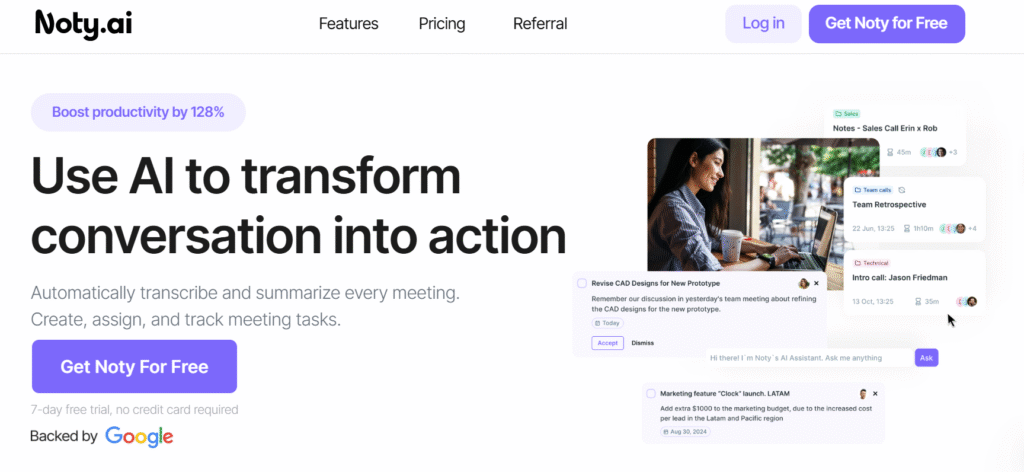The image size is (1024, 472).
Task: Click header Get Noty for Free button
Action: coord(886,24)
